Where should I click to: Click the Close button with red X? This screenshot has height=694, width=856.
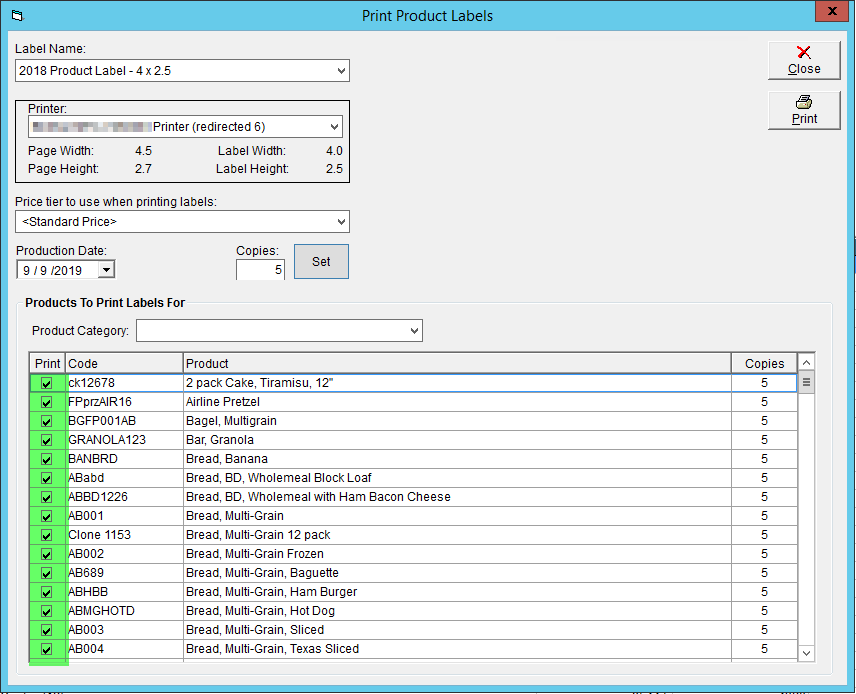click(804, 61)
